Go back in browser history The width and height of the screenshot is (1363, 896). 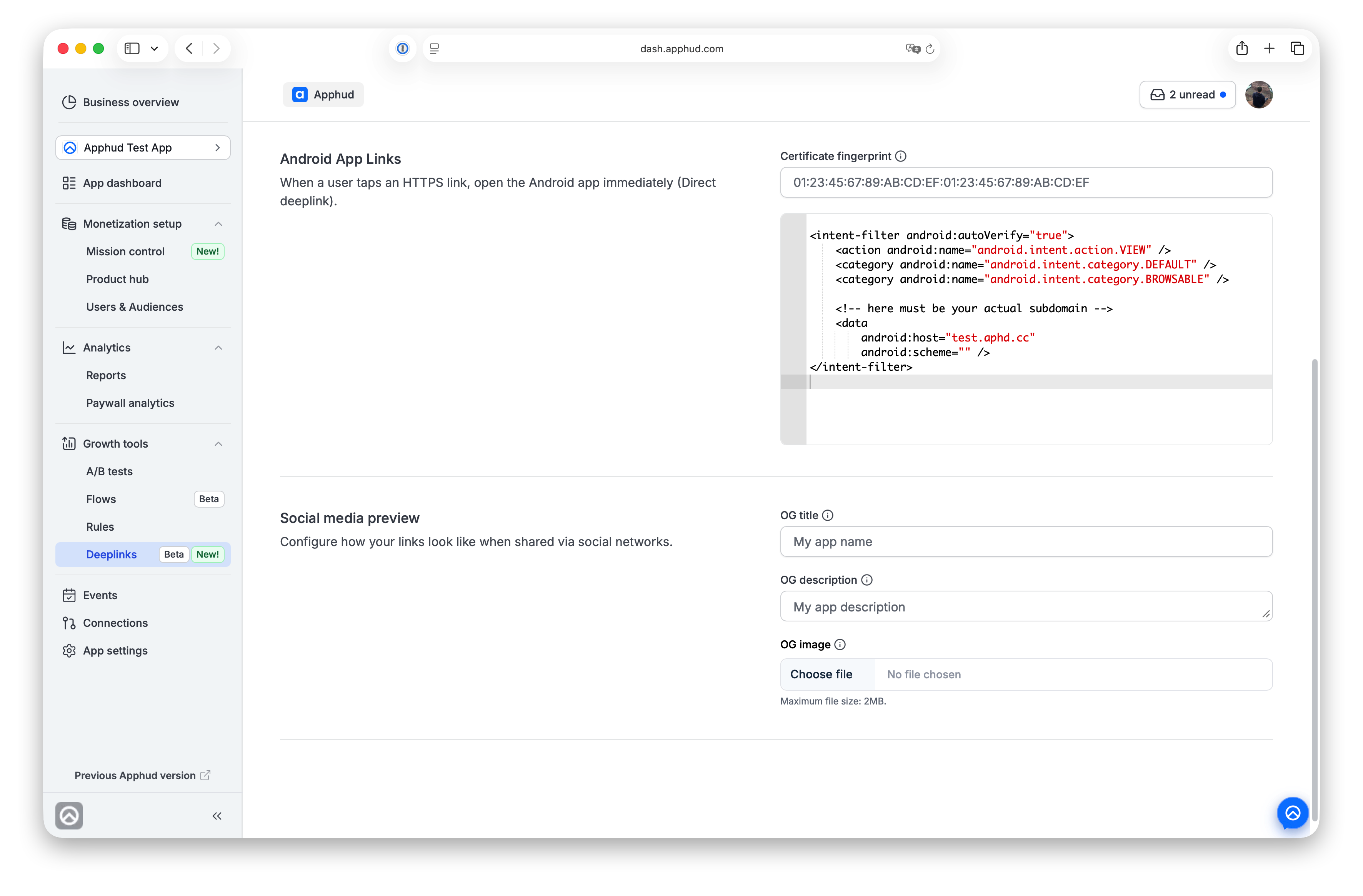[189, 48]
